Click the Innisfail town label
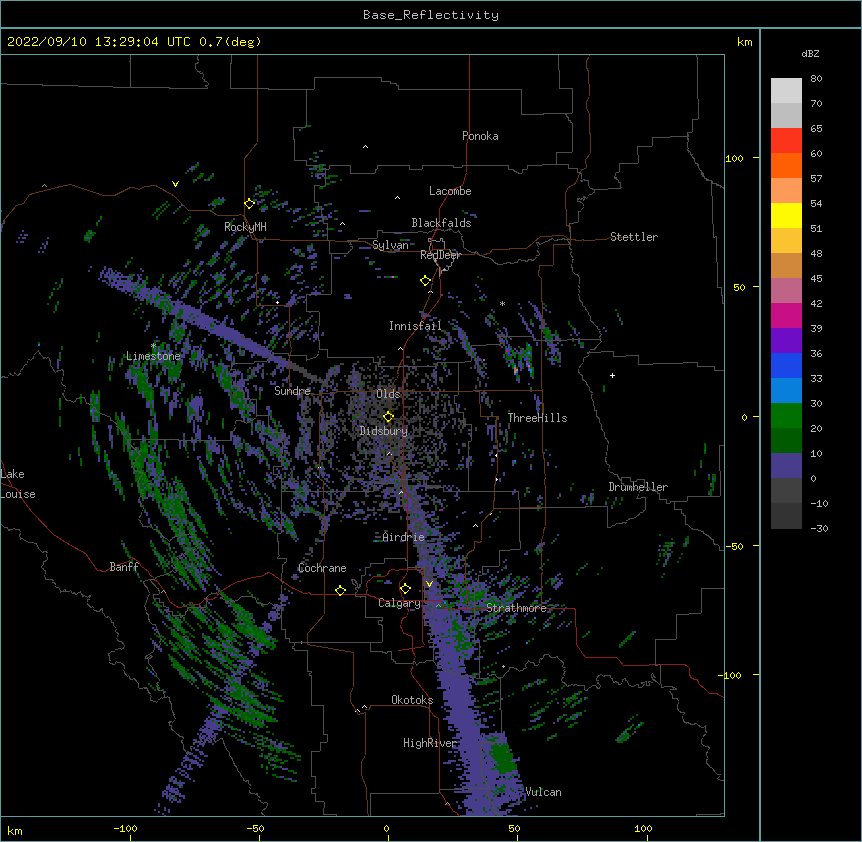This screenshot has width=862, height=842. tap(415, 326)
